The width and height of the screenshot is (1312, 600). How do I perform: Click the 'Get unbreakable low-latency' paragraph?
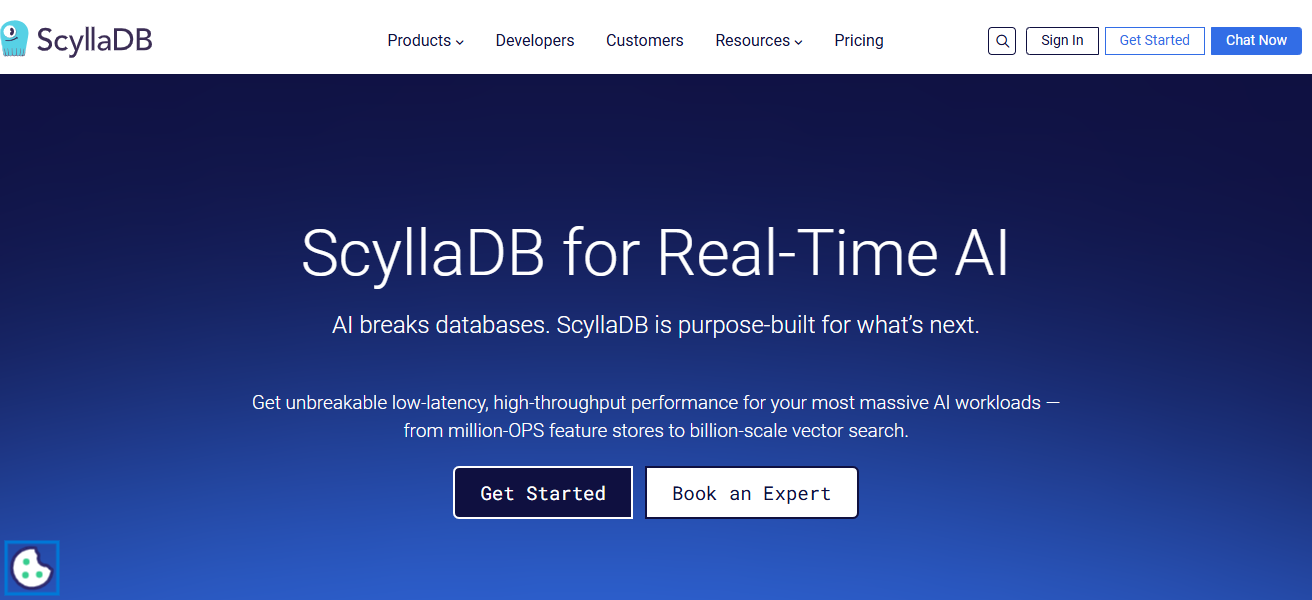coord(656,417)
